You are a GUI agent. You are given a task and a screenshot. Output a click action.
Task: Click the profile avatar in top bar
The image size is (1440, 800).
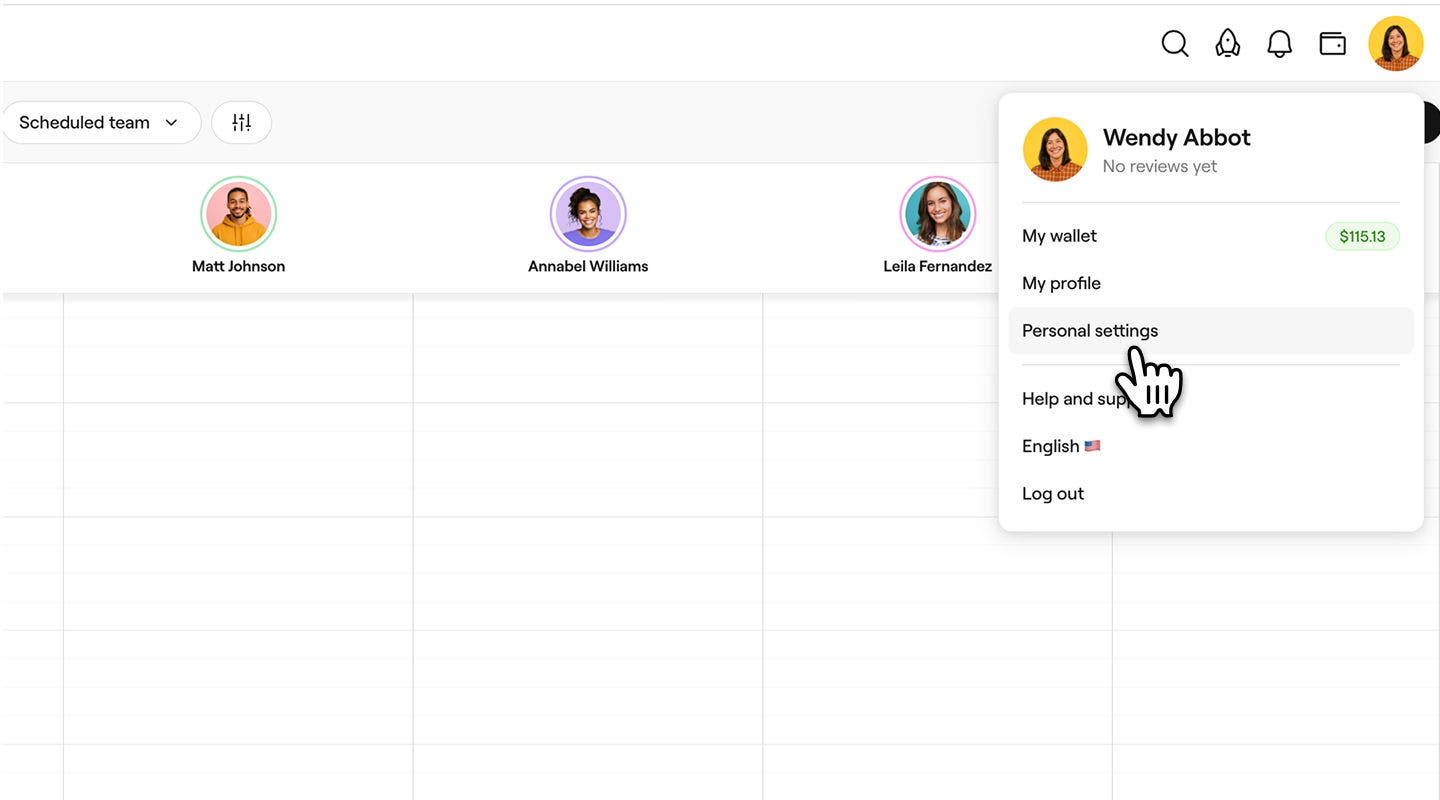pos(1395,44)
